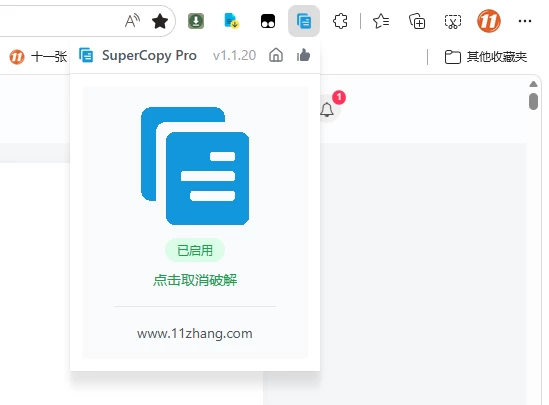Click the v1.1.20 version text
The height and width of the screenshot is (405, 549).
click(234, 56)
